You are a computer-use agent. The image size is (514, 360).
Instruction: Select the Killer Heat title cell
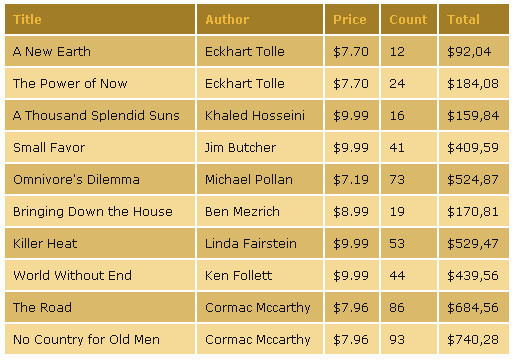click(100, 243)
